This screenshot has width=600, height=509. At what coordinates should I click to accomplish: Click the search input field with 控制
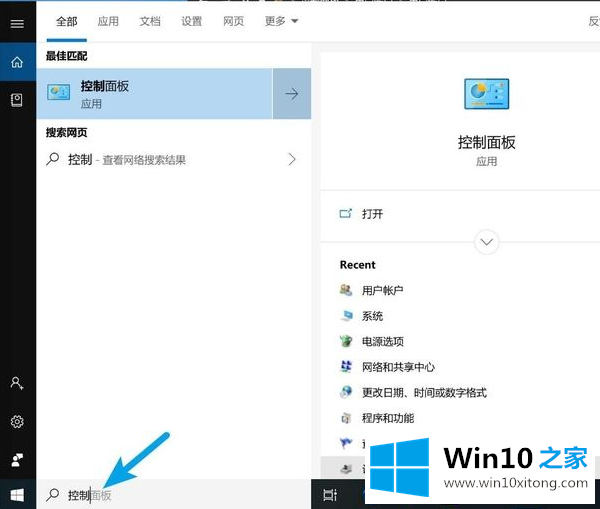click(x=174, y=495)
